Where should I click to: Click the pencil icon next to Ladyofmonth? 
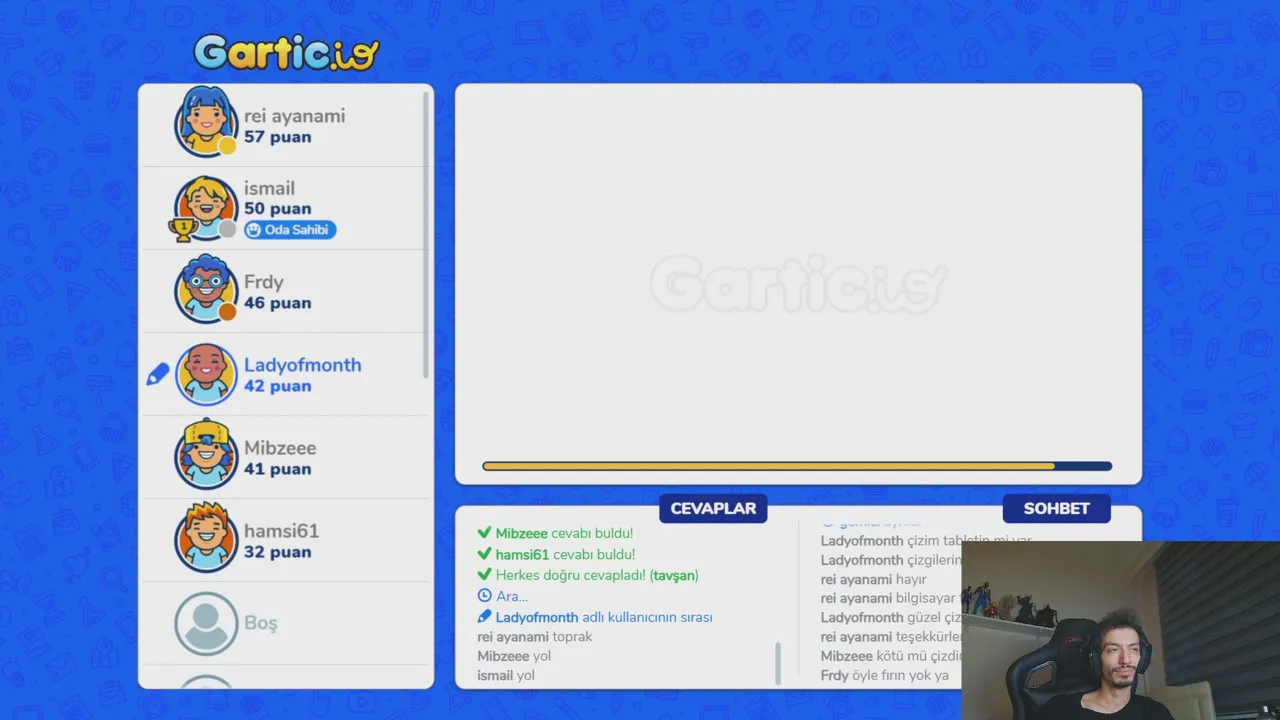click(x=158, y=375)
